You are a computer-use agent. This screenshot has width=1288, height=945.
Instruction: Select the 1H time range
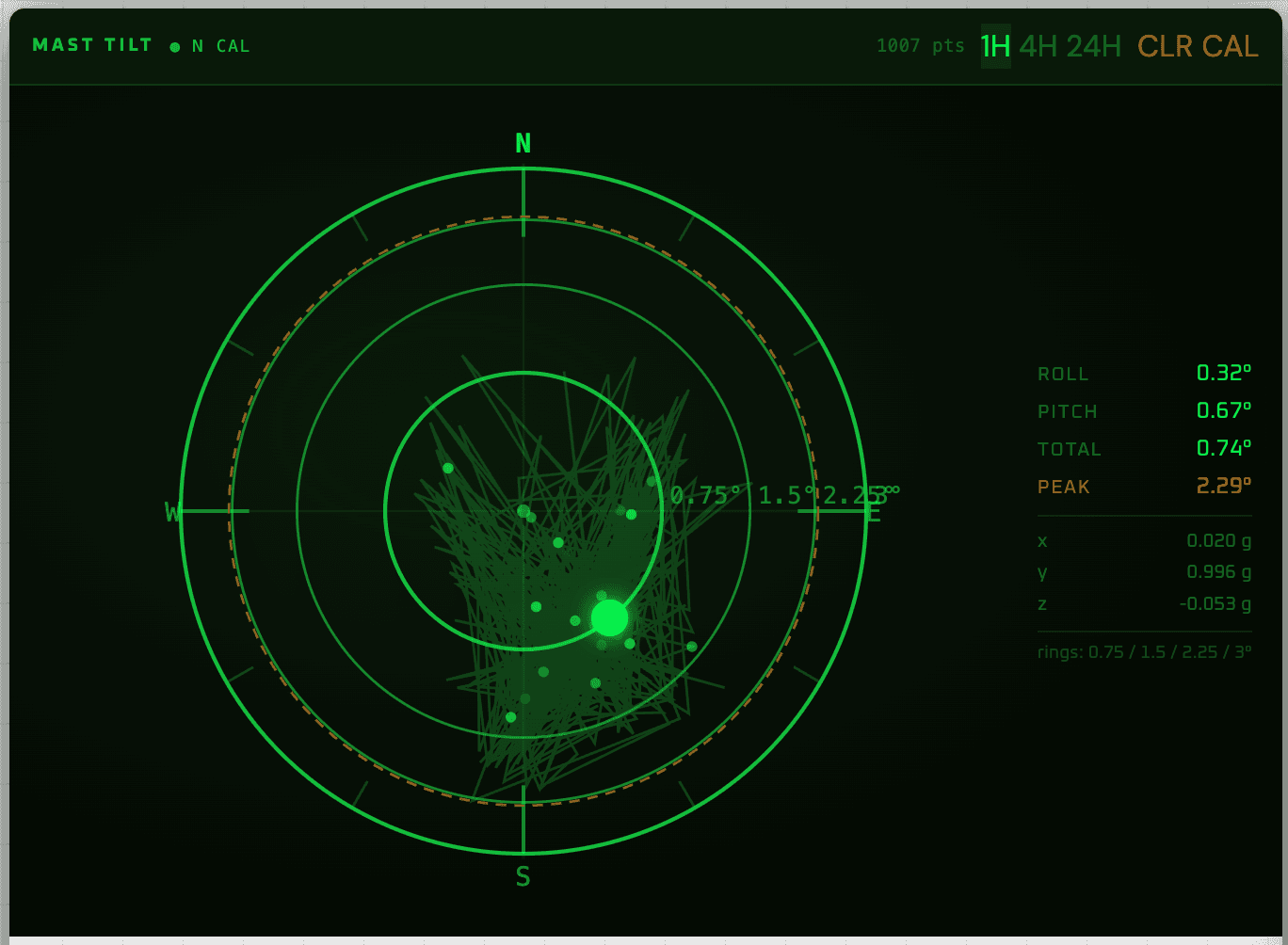[996, 46]
